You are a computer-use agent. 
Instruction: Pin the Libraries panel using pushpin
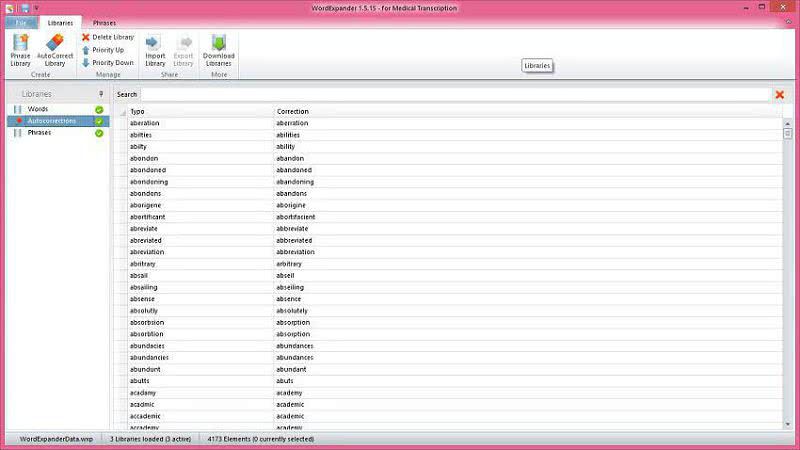[100, 94]
